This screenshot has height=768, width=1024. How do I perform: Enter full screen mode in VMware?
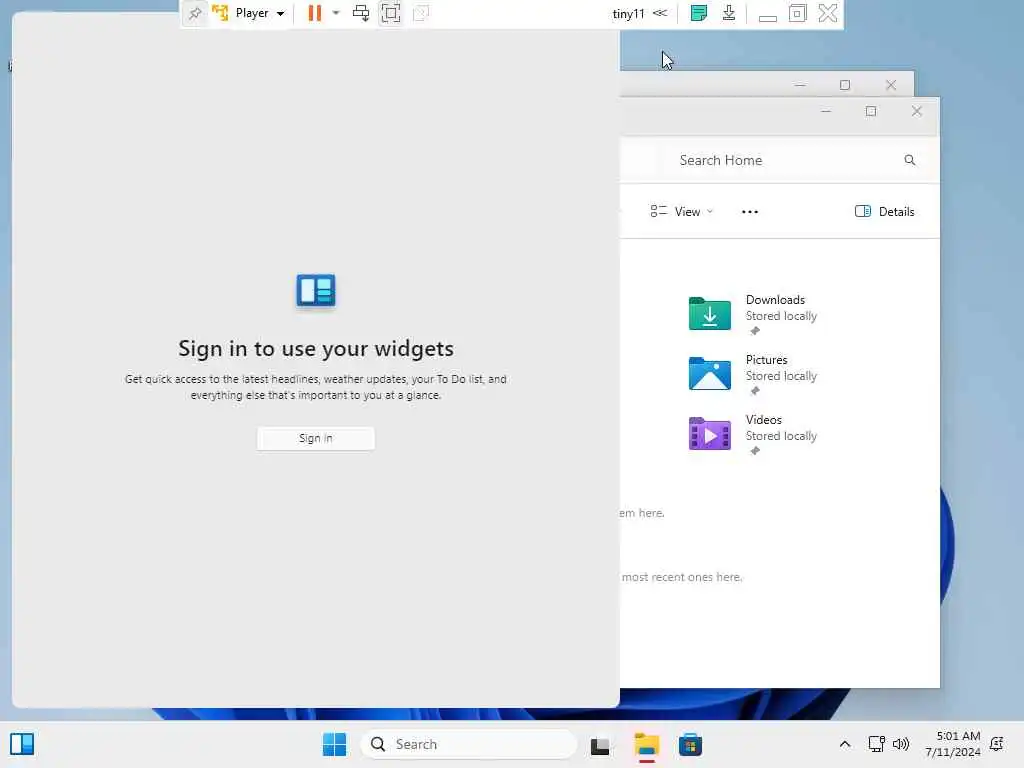391,13
